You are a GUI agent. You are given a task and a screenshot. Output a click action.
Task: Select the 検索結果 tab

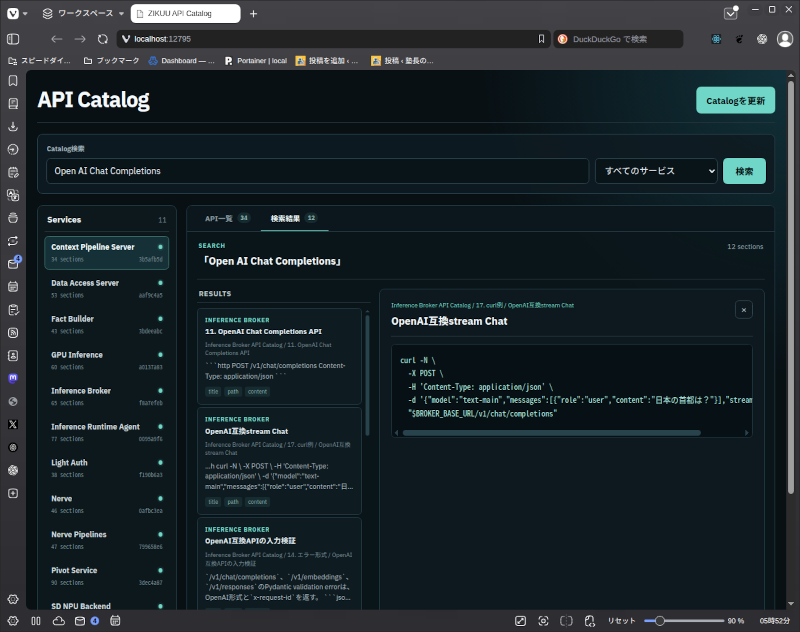293,218
